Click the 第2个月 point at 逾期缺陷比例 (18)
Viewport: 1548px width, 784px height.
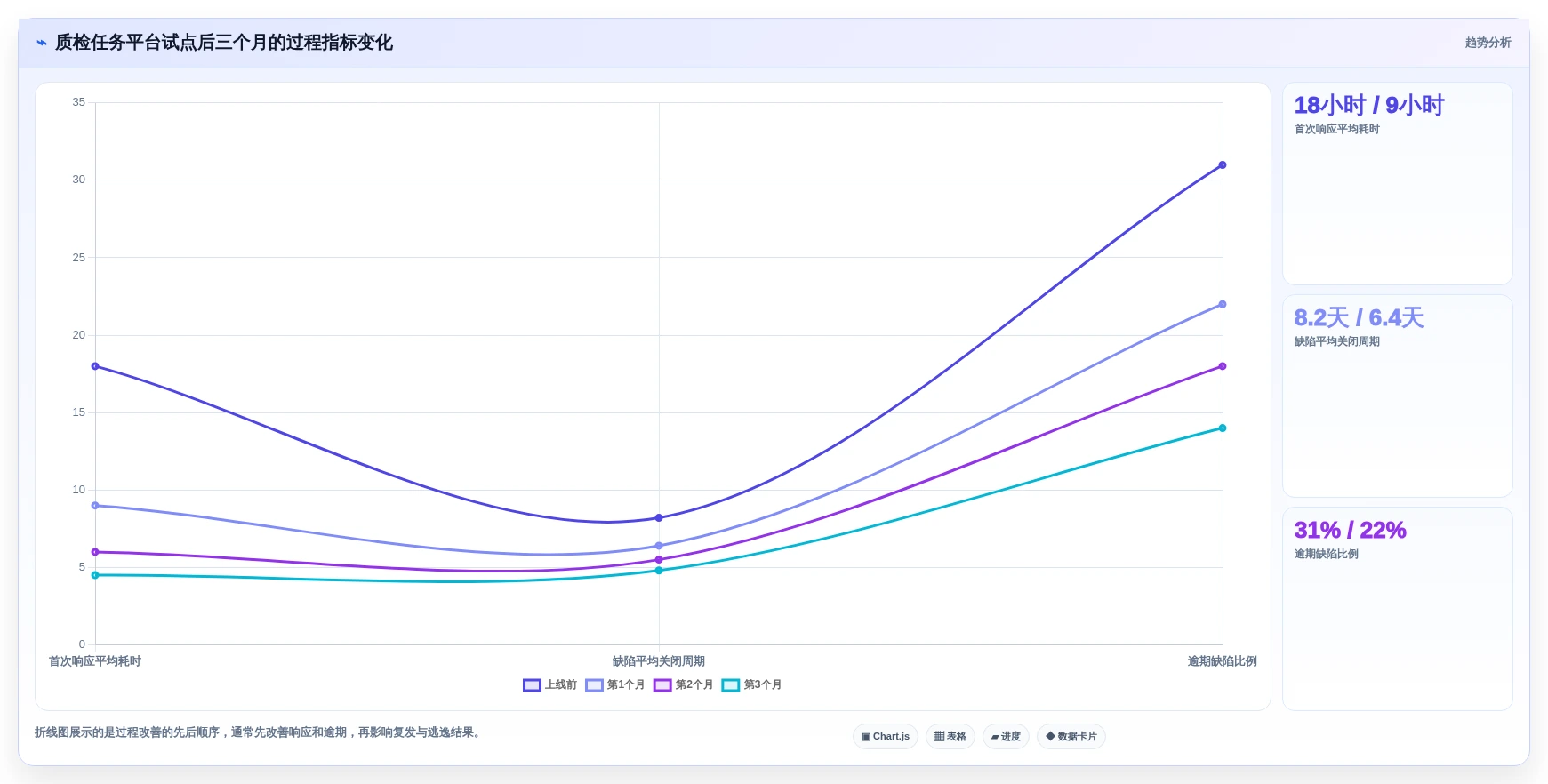click(x=1223, y=366)
